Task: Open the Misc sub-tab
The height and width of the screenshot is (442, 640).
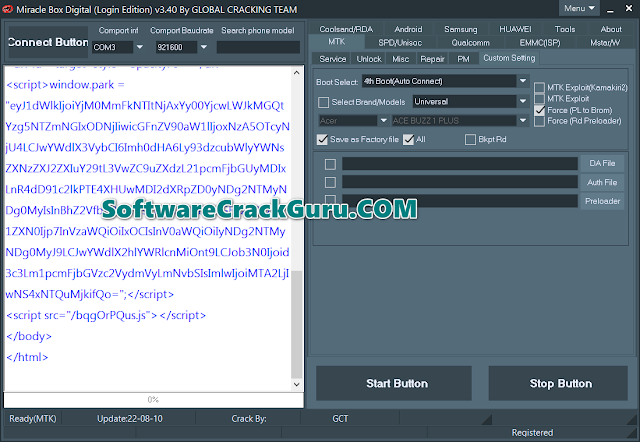Action: (400, 59)
